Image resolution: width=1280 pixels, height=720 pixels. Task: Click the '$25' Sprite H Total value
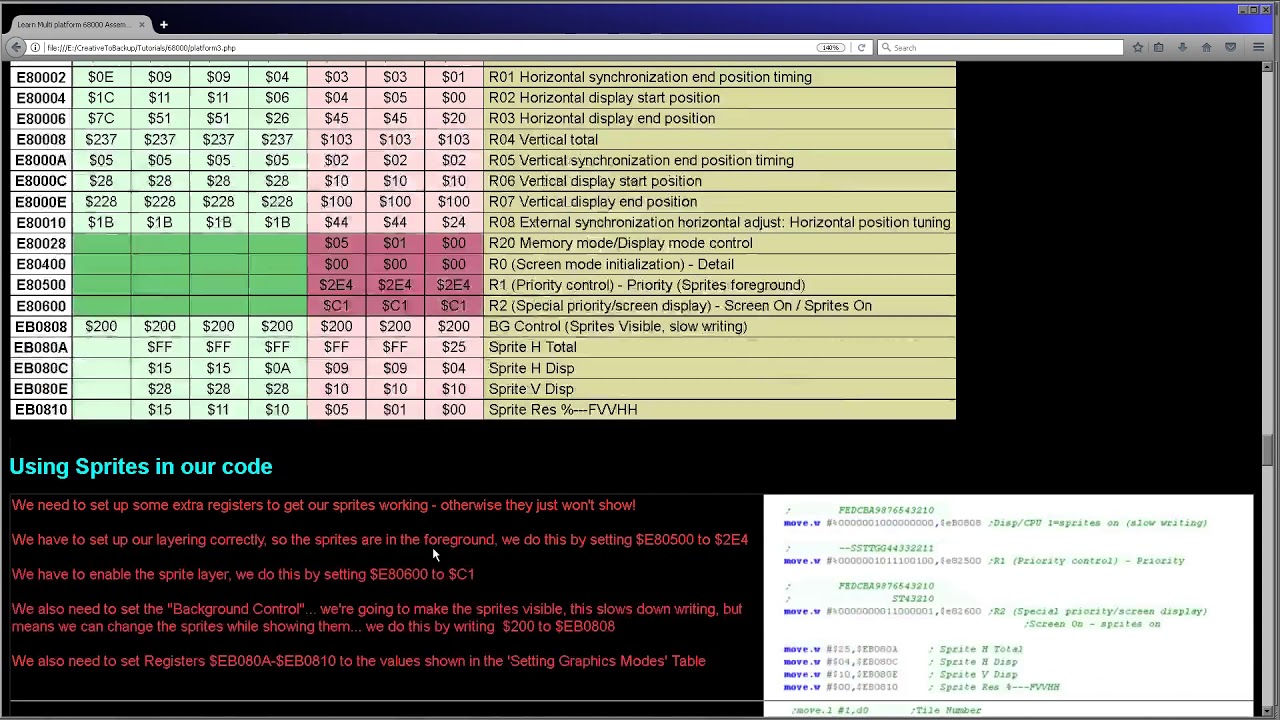point(454,347)
